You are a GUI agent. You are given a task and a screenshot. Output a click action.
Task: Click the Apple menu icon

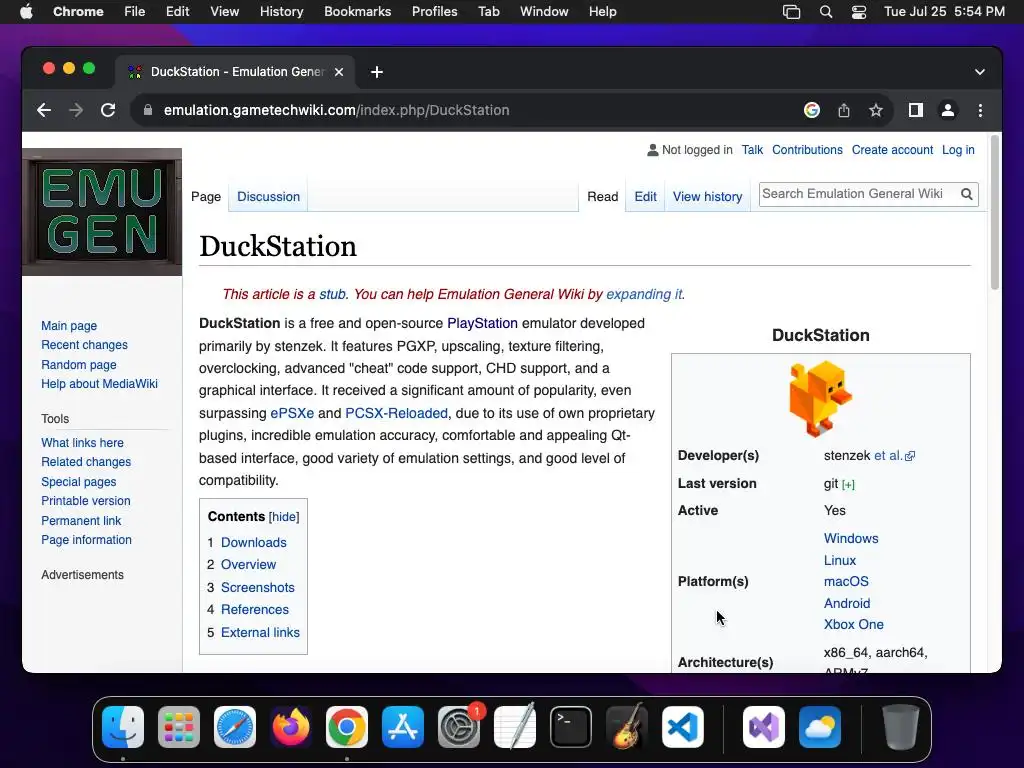pyautogui.click(x=26, y=12)
